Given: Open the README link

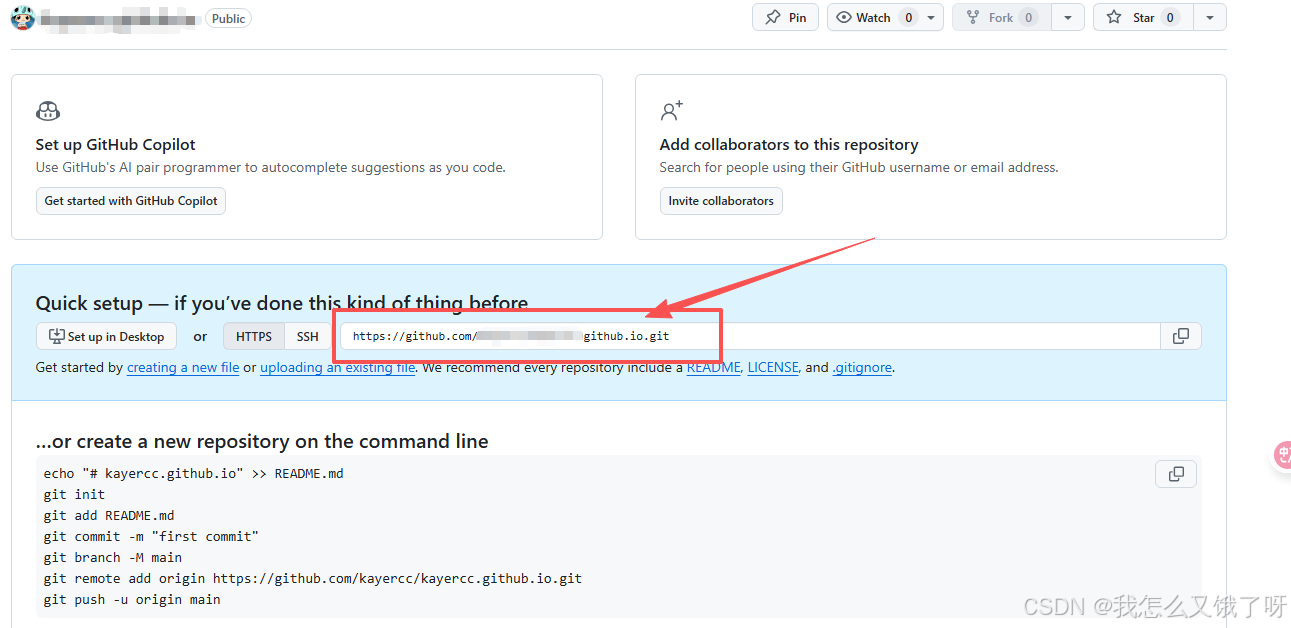Looking at the screenshot, I should (x=714, y=368).
